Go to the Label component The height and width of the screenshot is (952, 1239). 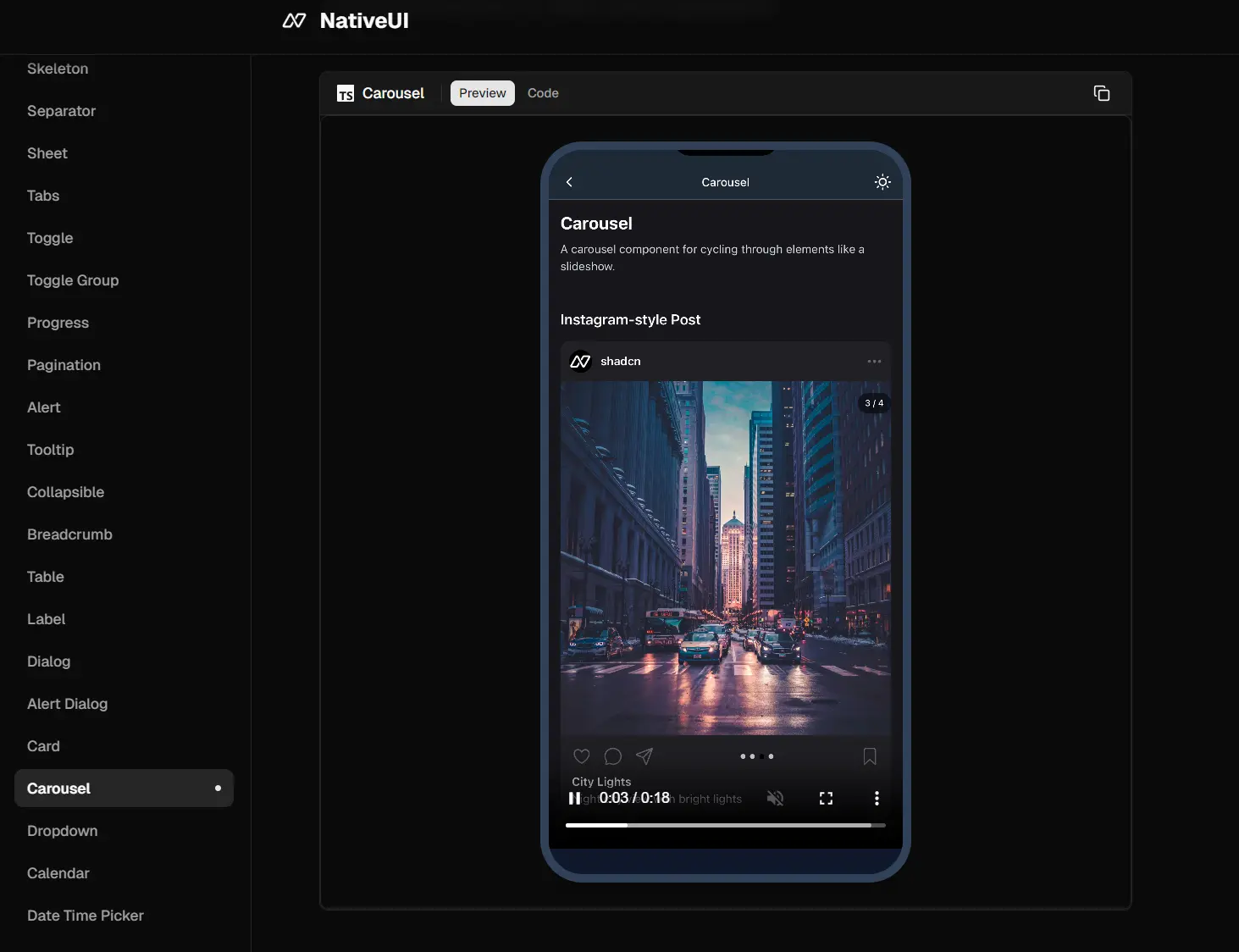tap(46, 619)
